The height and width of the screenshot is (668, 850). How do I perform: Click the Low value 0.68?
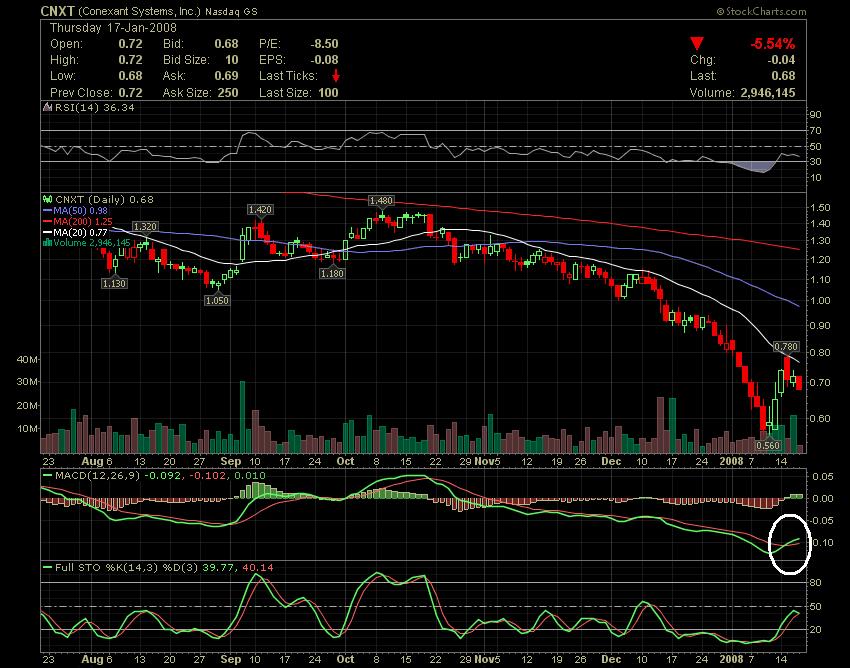pyautogui.click(x=131, y=76)
